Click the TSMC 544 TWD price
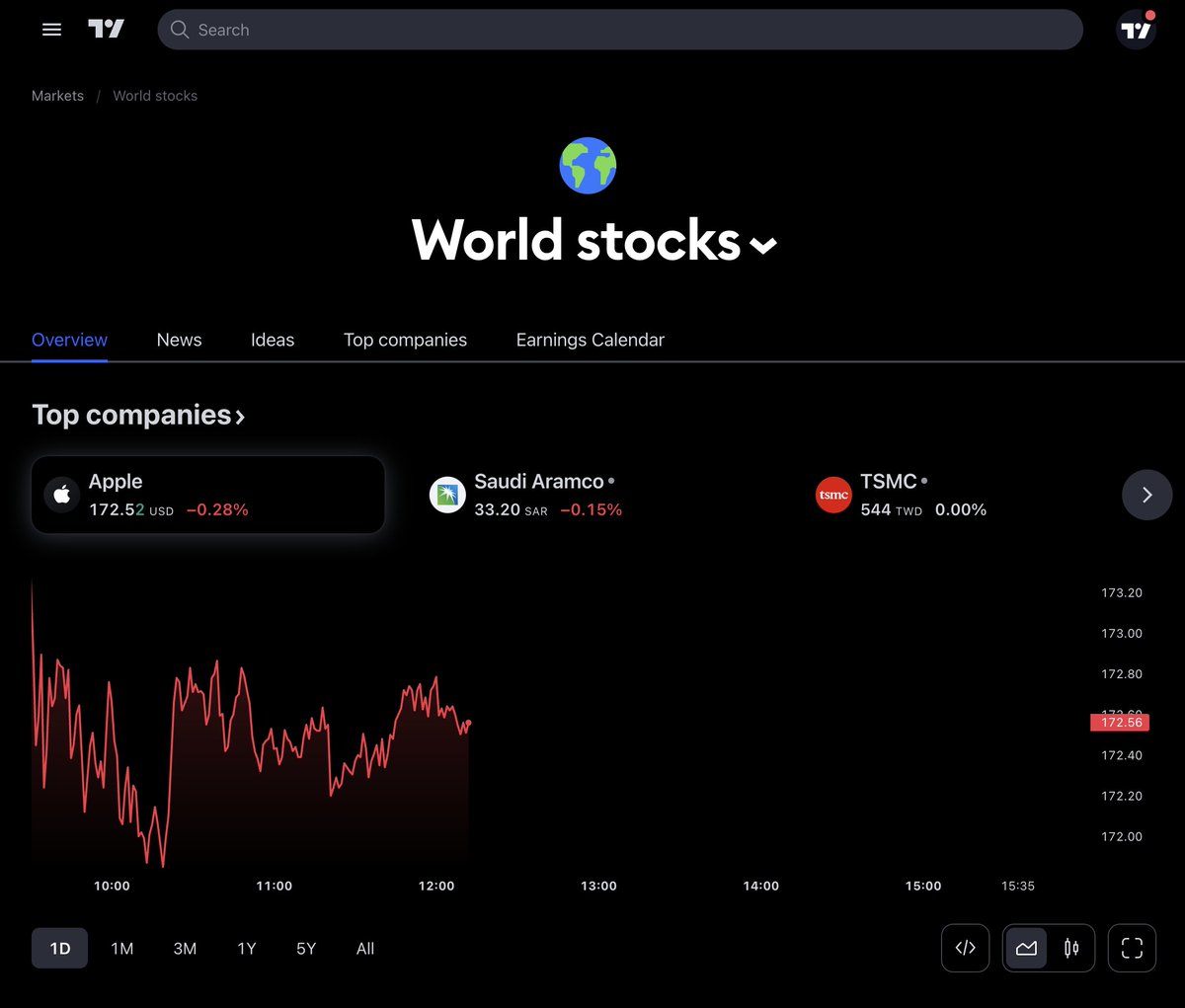The height and width of the screenshot is (1008, 1185). 891,509
